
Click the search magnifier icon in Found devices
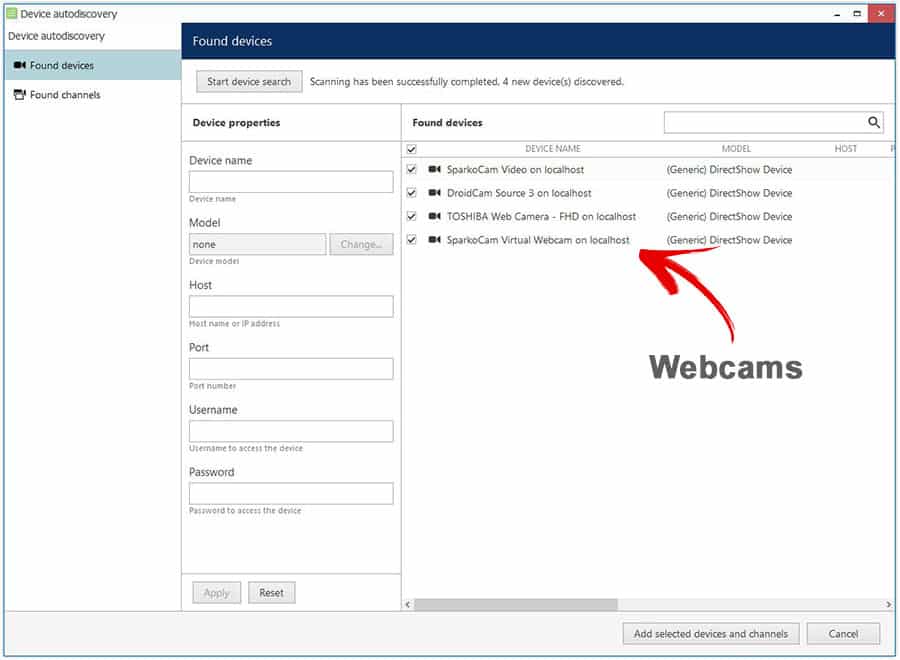click(873, 123)
